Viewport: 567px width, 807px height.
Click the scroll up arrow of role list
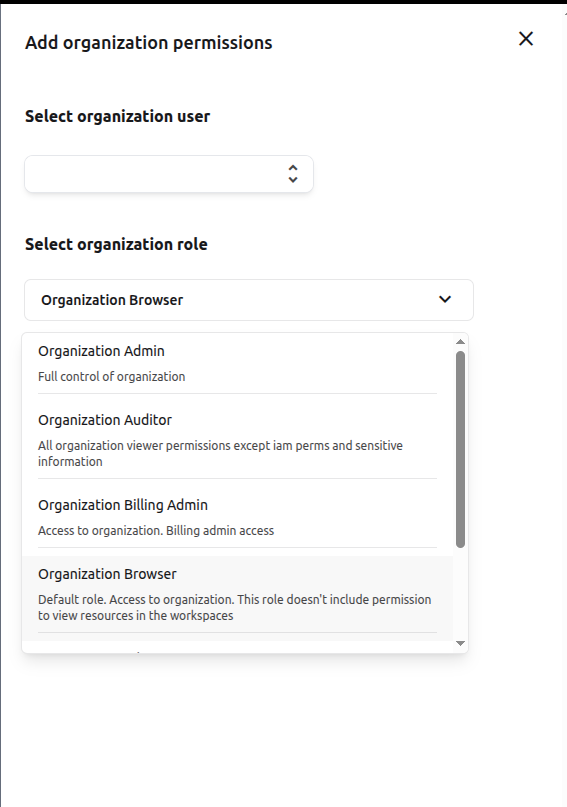click(x=460, y=342)
